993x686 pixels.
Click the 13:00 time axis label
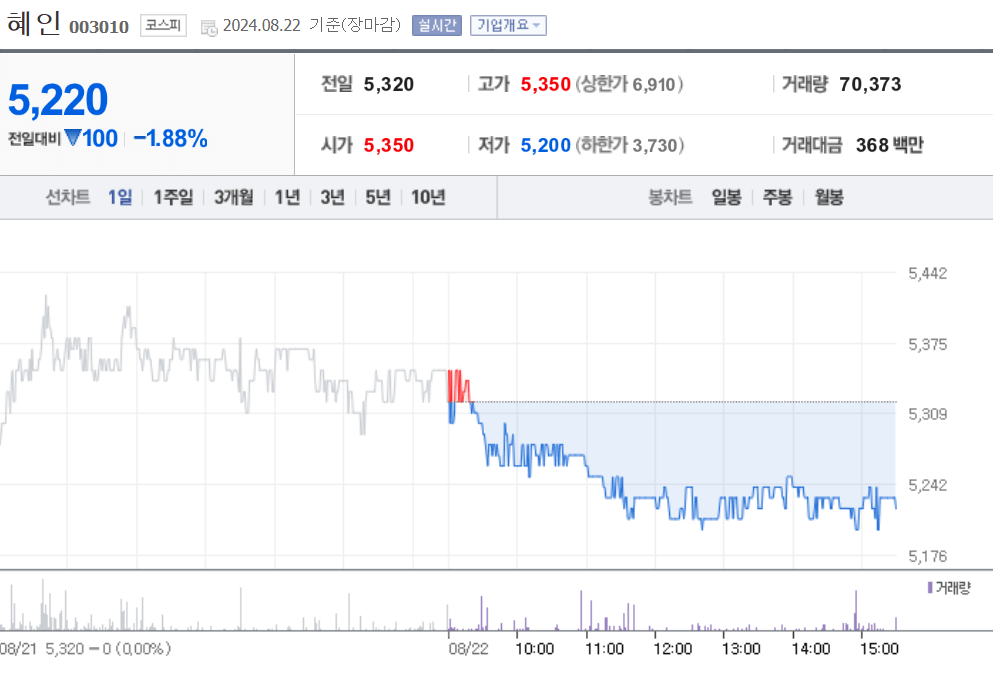coord(741,649)
